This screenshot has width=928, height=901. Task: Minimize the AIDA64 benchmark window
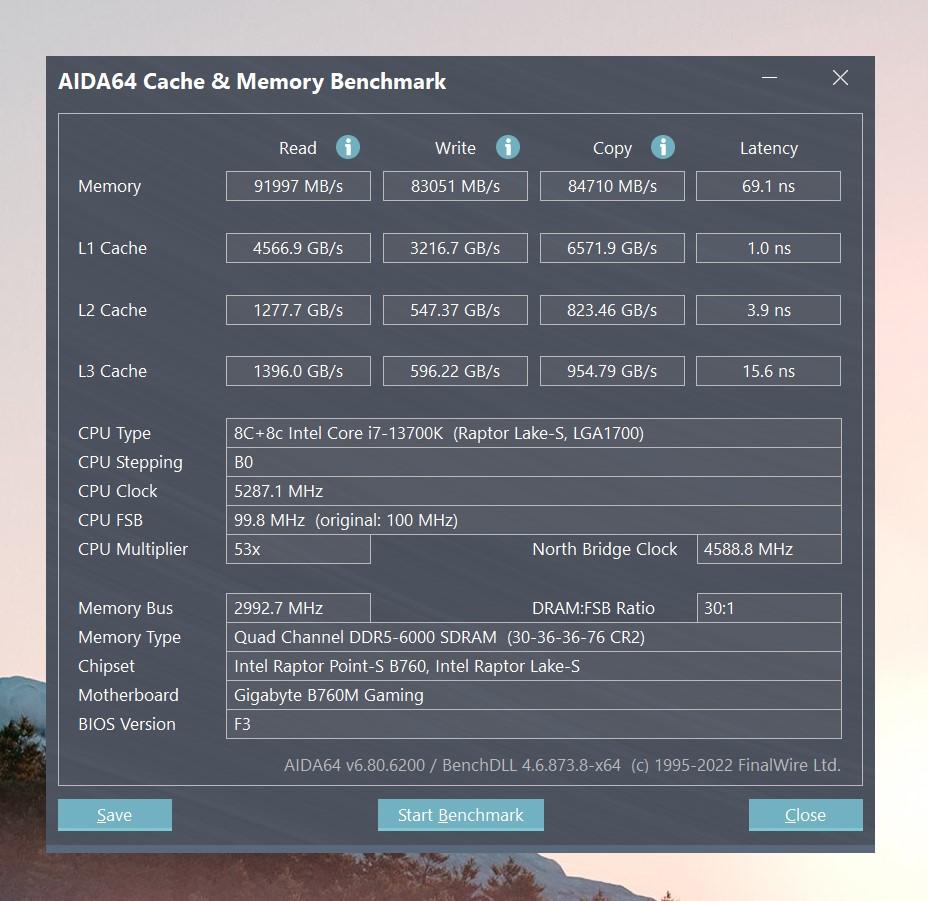pos(769,78)
